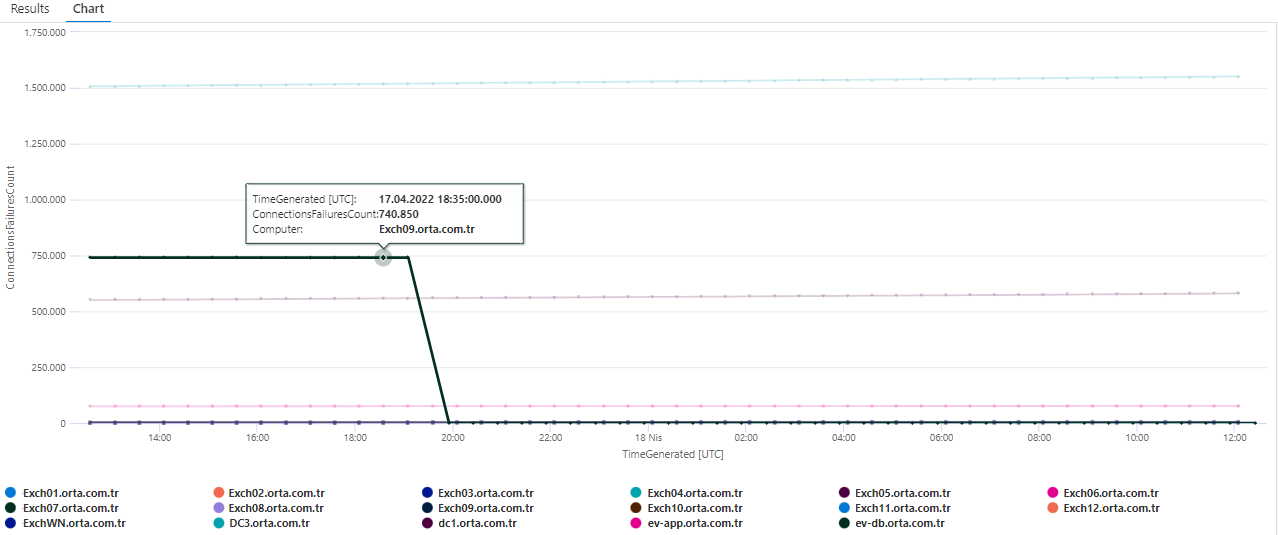Click the 1.750.000 y-axis label

(x=45, y=32)
